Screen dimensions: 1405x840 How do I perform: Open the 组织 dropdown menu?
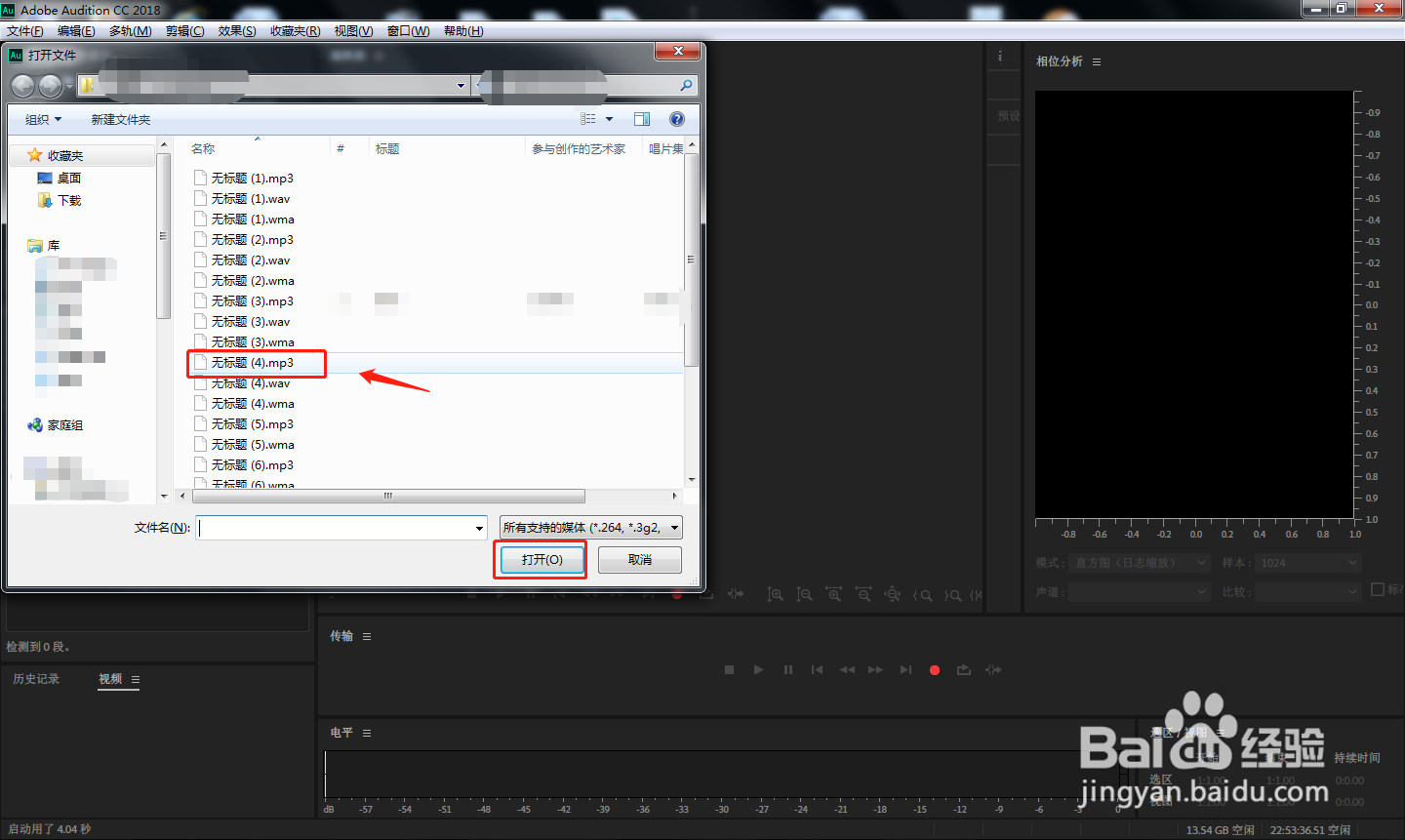(44, 120)
